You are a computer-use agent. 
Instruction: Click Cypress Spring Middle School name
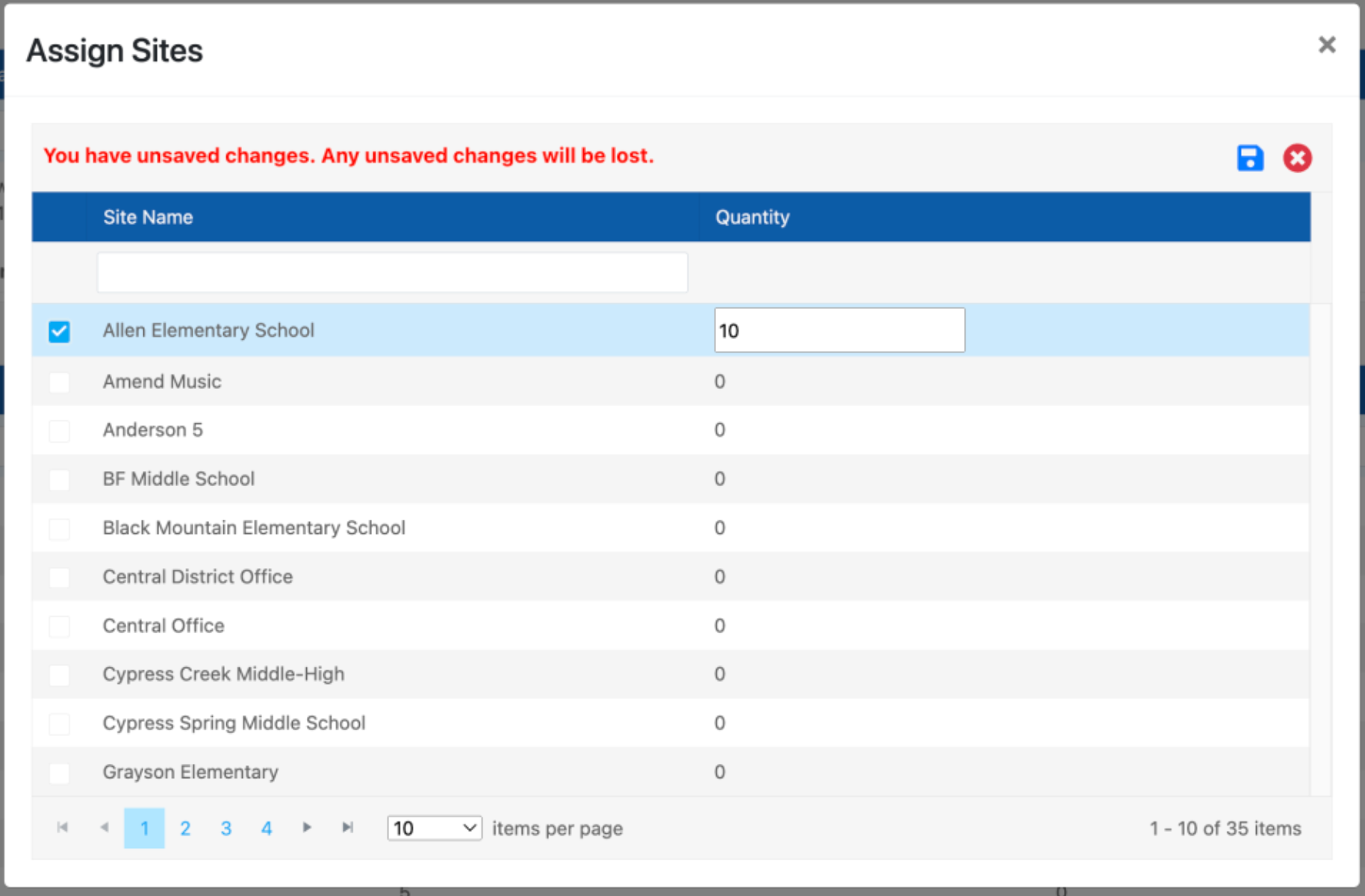[x=234, y=723]
